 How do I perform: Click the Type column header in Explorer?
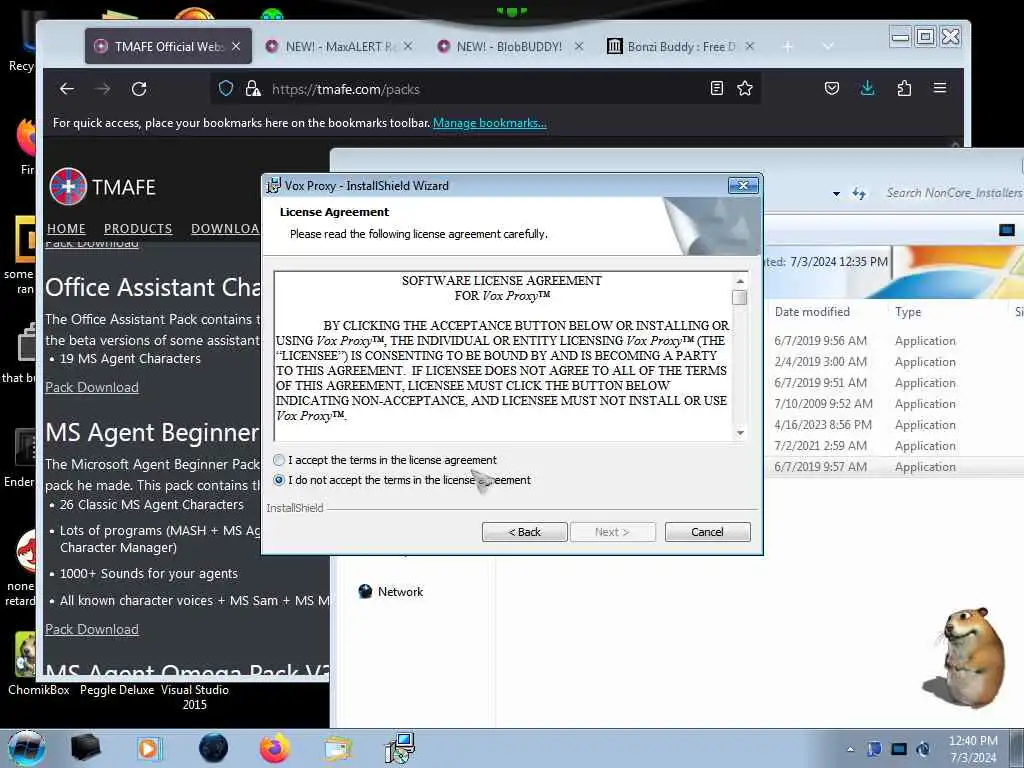[x=908, y=312]
